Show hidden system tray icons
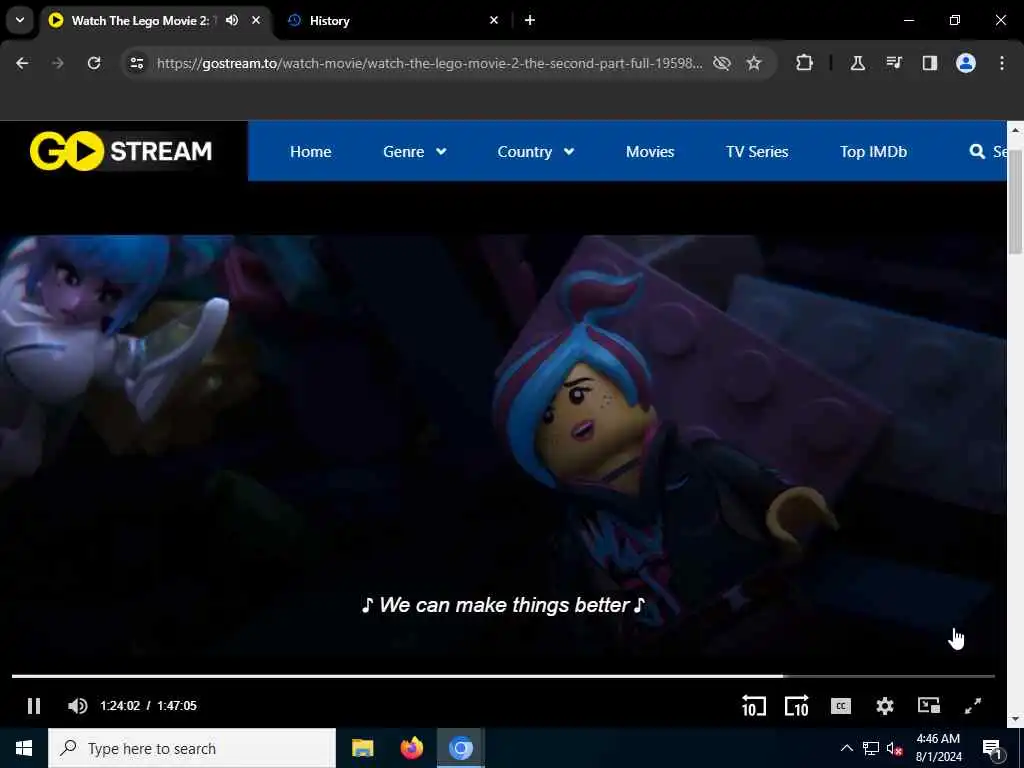The width and height of the screenshot is (1024, 768). [x=846, y=748]
